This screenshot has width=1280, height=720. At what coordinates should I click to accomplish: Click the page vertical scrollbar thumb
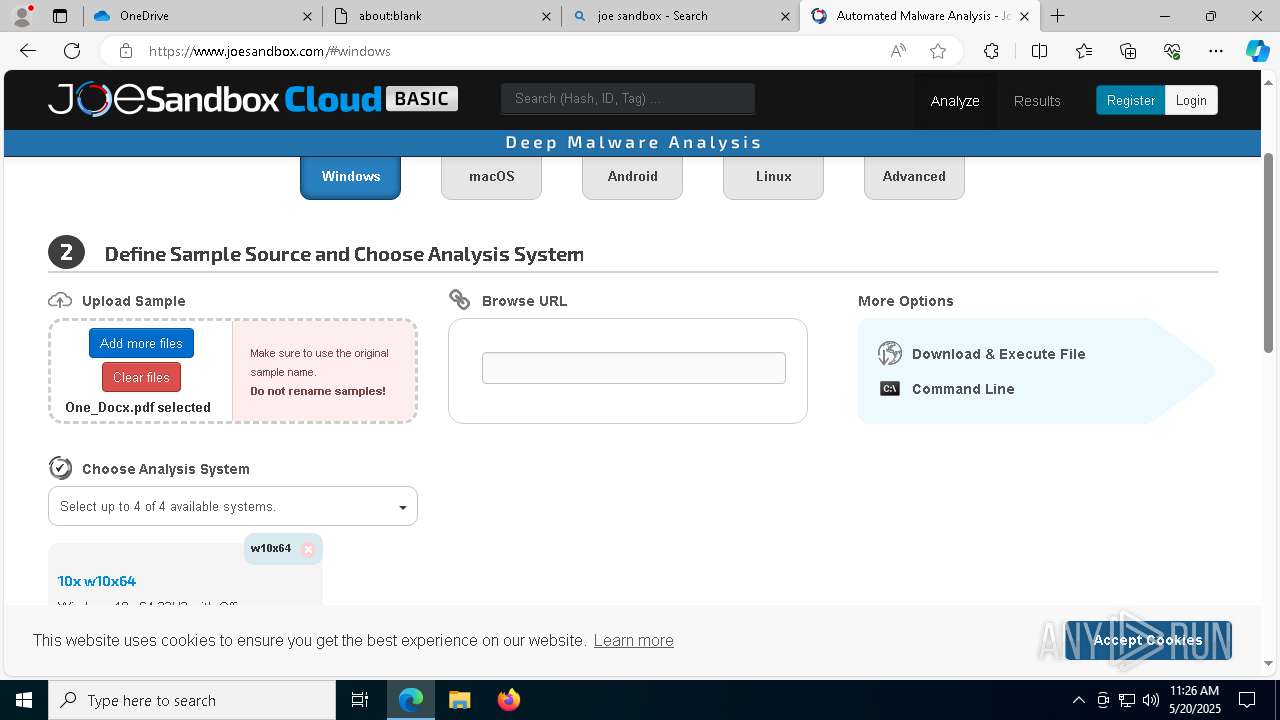(x=1269, y=252)
